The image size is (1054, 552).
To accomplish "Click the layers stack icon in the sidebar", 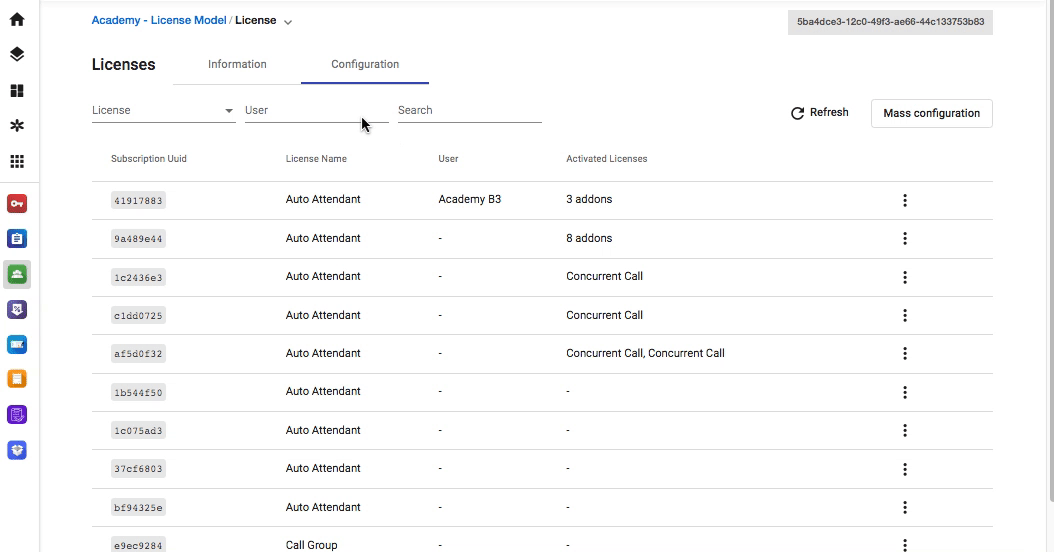I will pos(17,54).
